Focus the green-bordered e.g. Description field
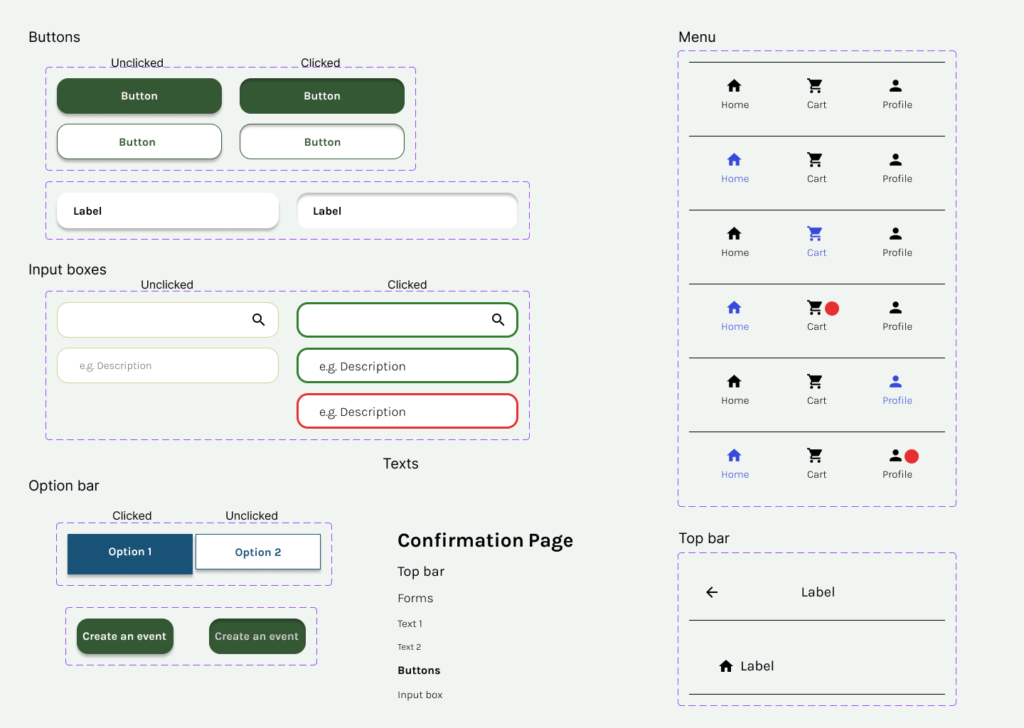This screenshot has height=728, width=1024. point(407,366)
